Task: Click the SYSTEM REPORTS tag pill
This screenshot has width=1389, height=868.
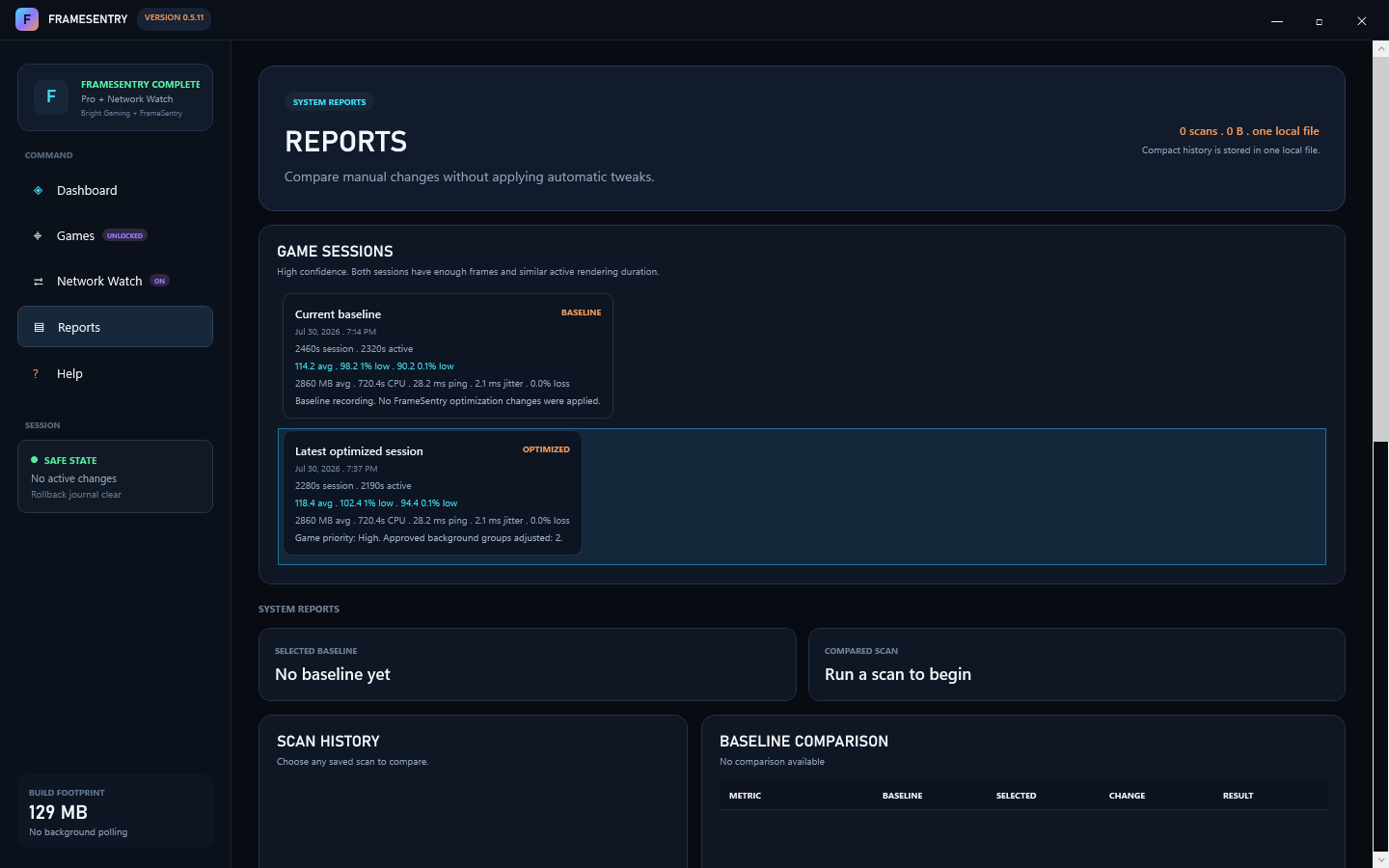Action: 329,102
